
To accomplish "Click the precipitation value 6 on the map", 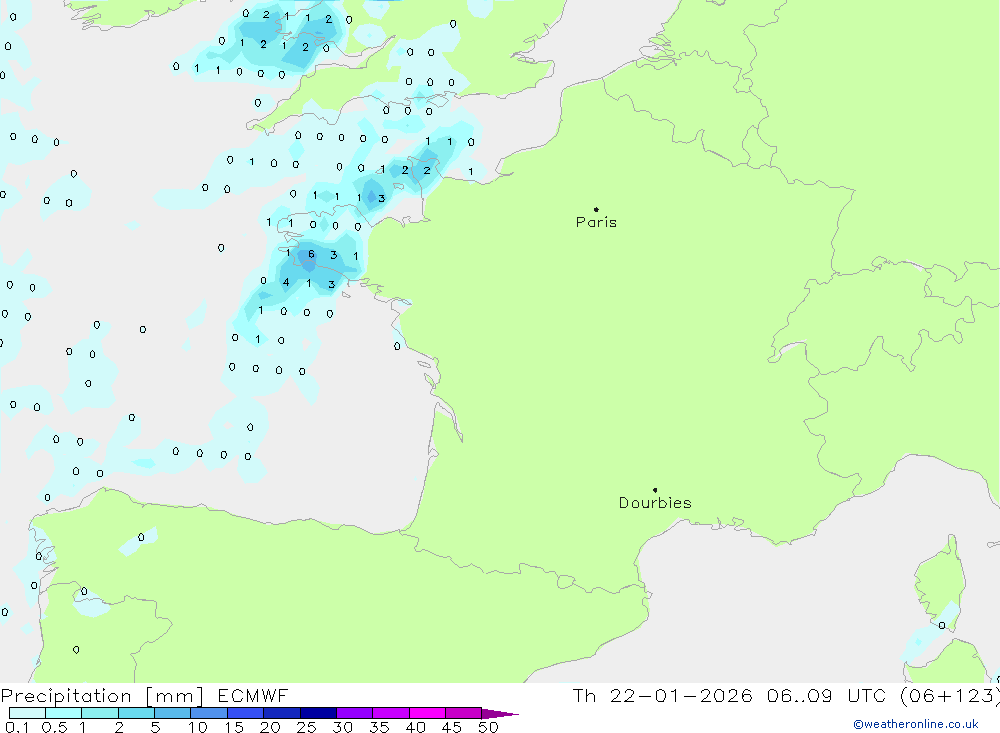I will [x=311, y=254].
